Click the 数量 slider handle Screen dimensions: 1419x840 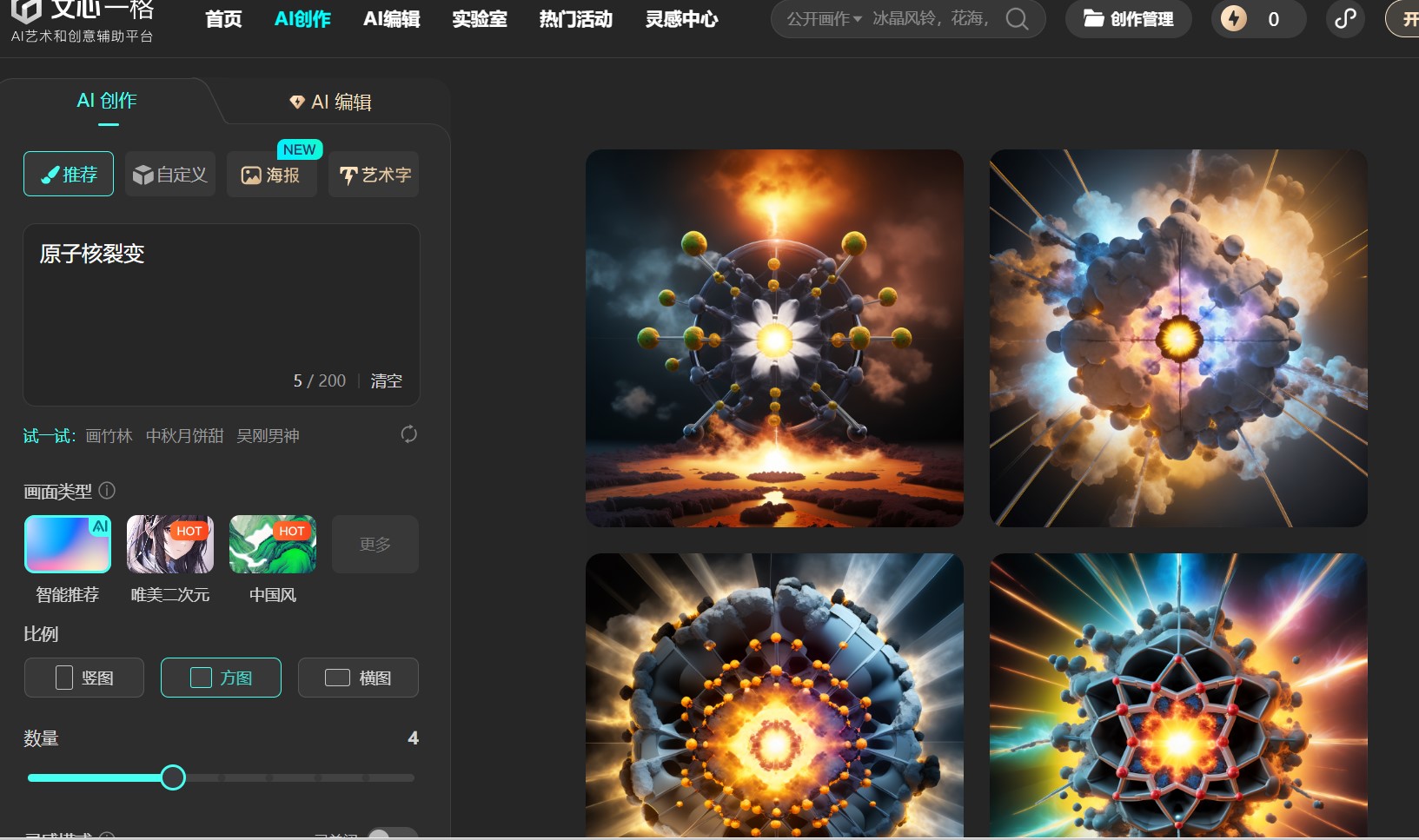coord(173,777)
